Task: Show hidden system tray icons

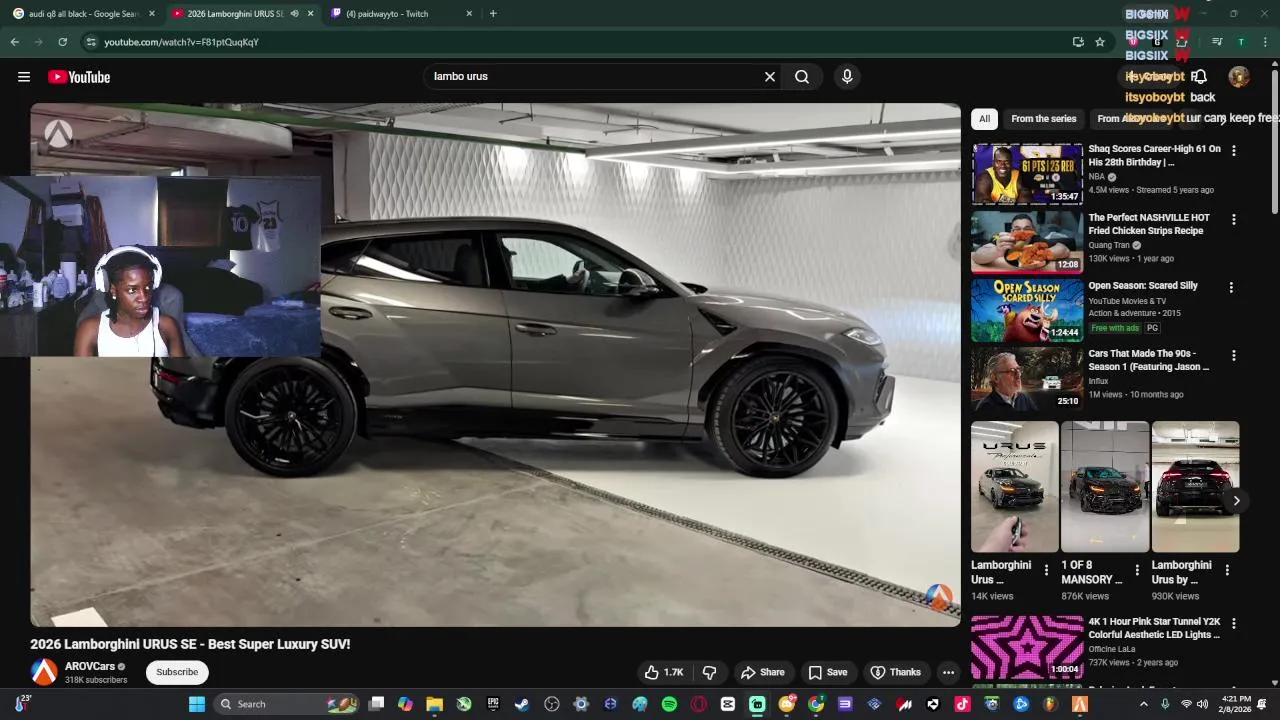Action: click(x=1144, y=704)
